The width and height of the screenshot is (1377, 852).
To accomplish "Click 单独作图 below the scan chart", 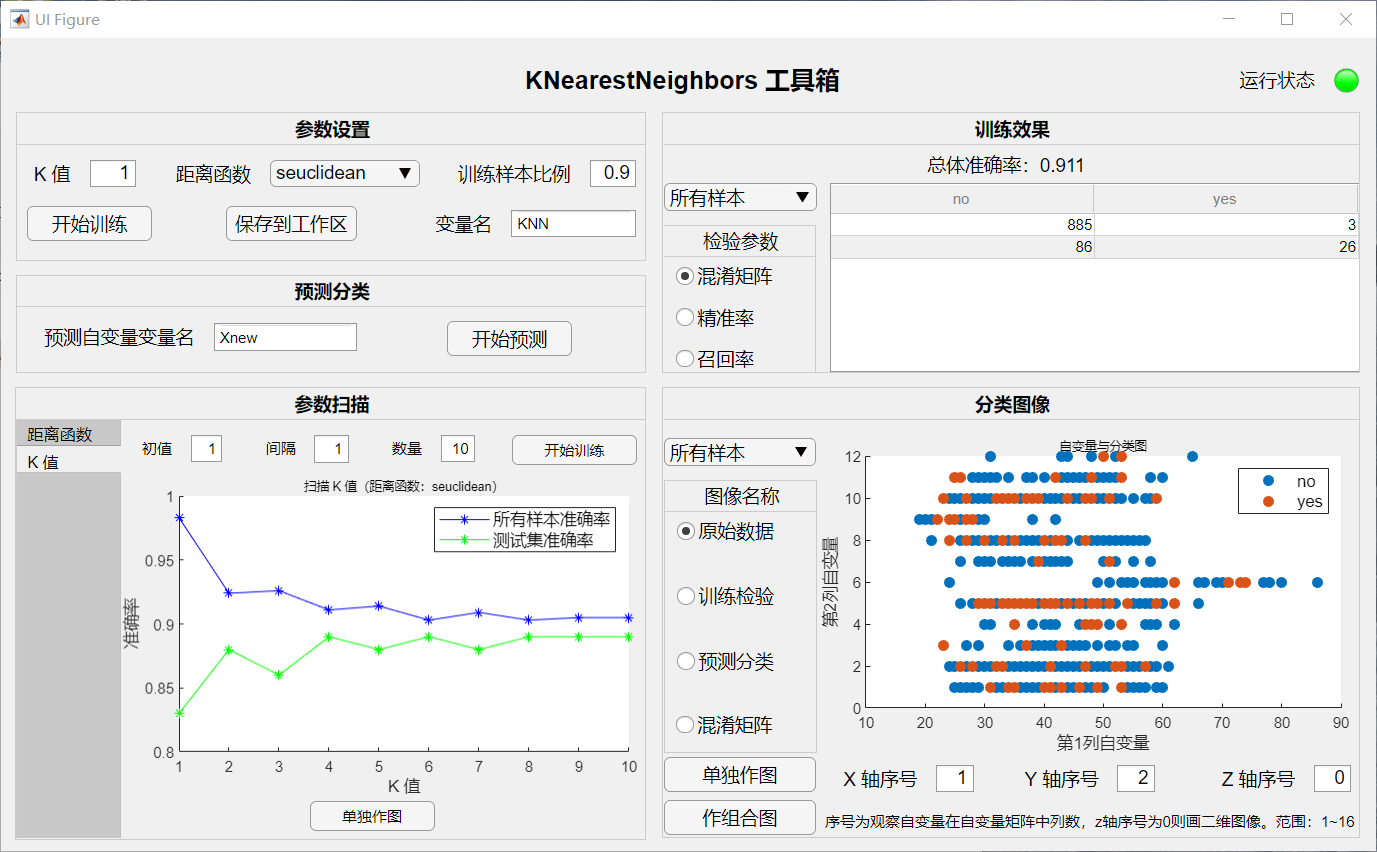I will click(x=372, y=816).
